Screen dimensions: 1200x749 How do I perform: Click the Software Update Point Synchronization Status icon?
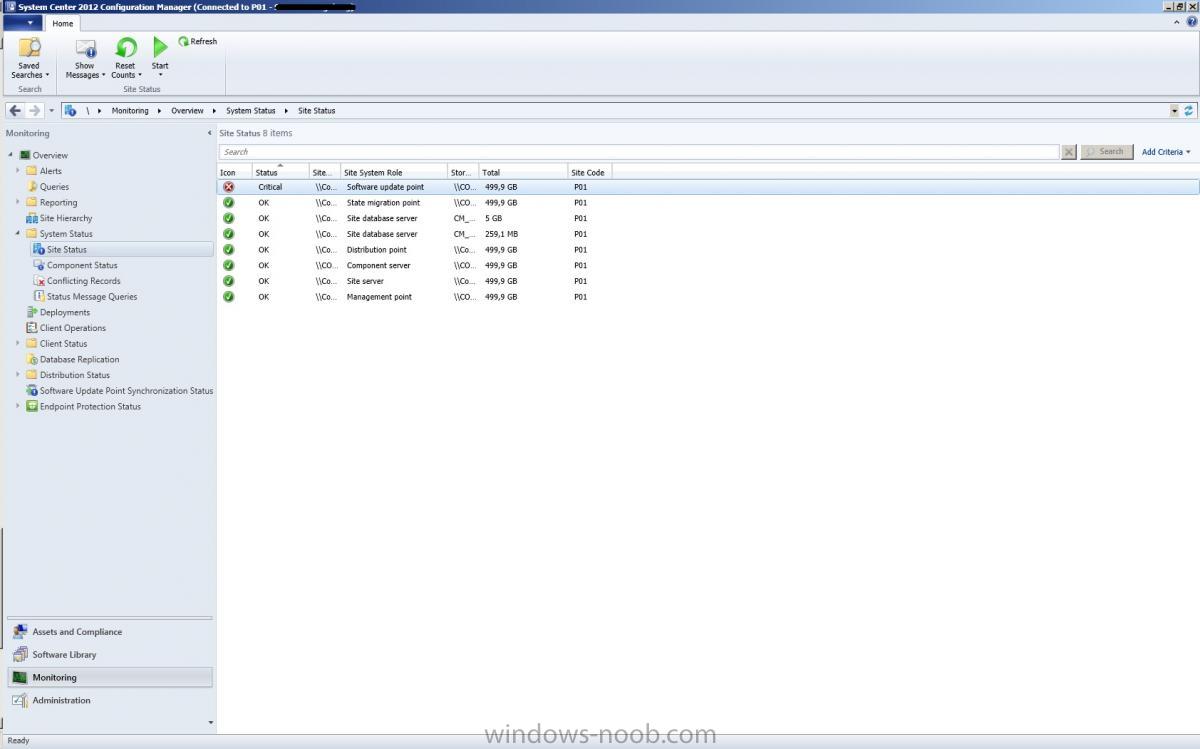(32, 391)
